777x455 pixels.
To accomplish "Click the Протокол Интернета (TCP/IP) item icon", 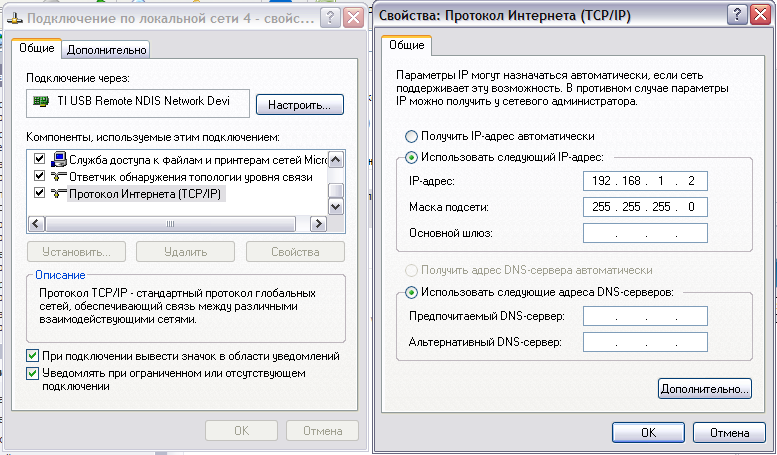I will coord(59,194).
